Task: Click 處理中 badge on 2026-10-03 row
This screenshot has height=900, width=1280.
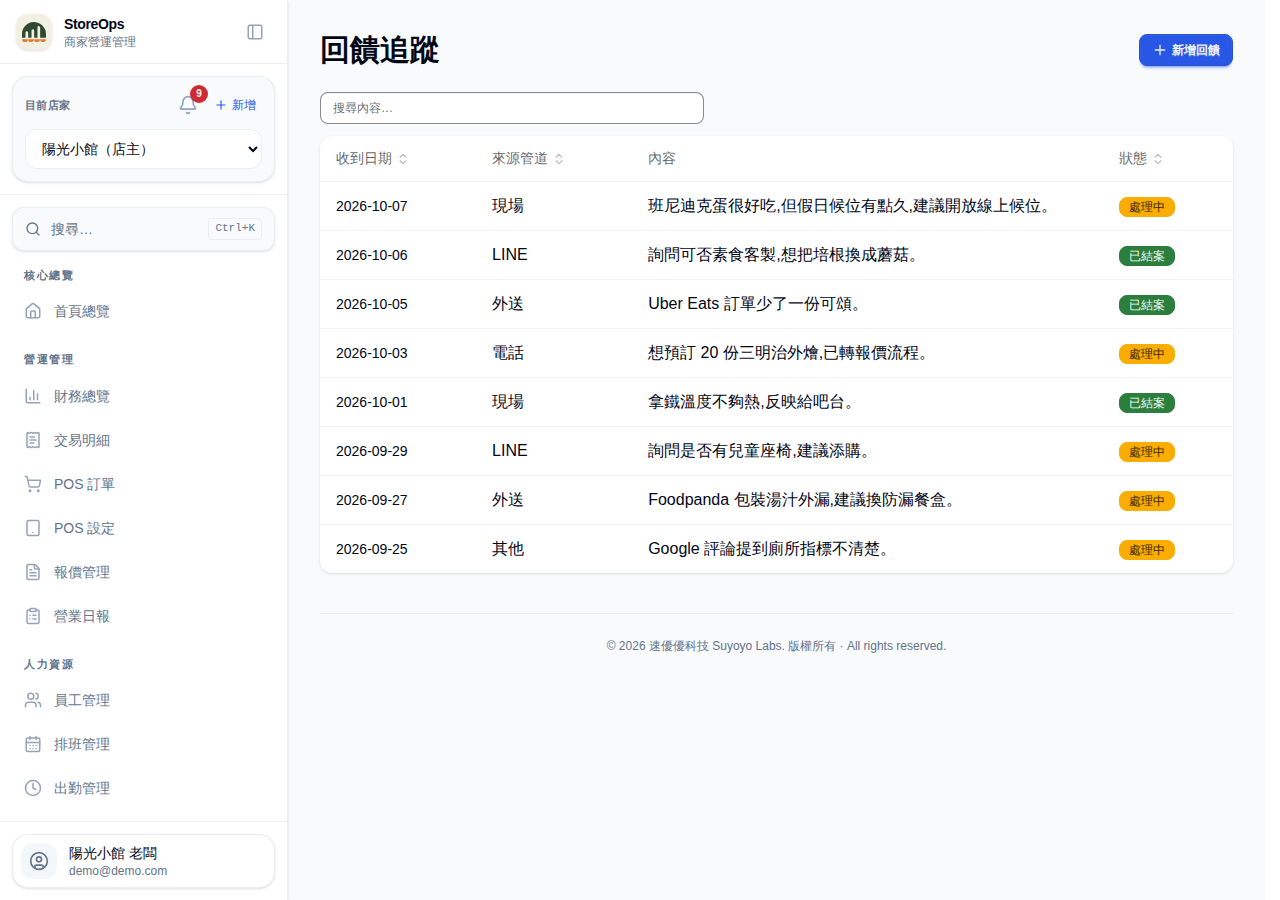Action: [1147, 354]
